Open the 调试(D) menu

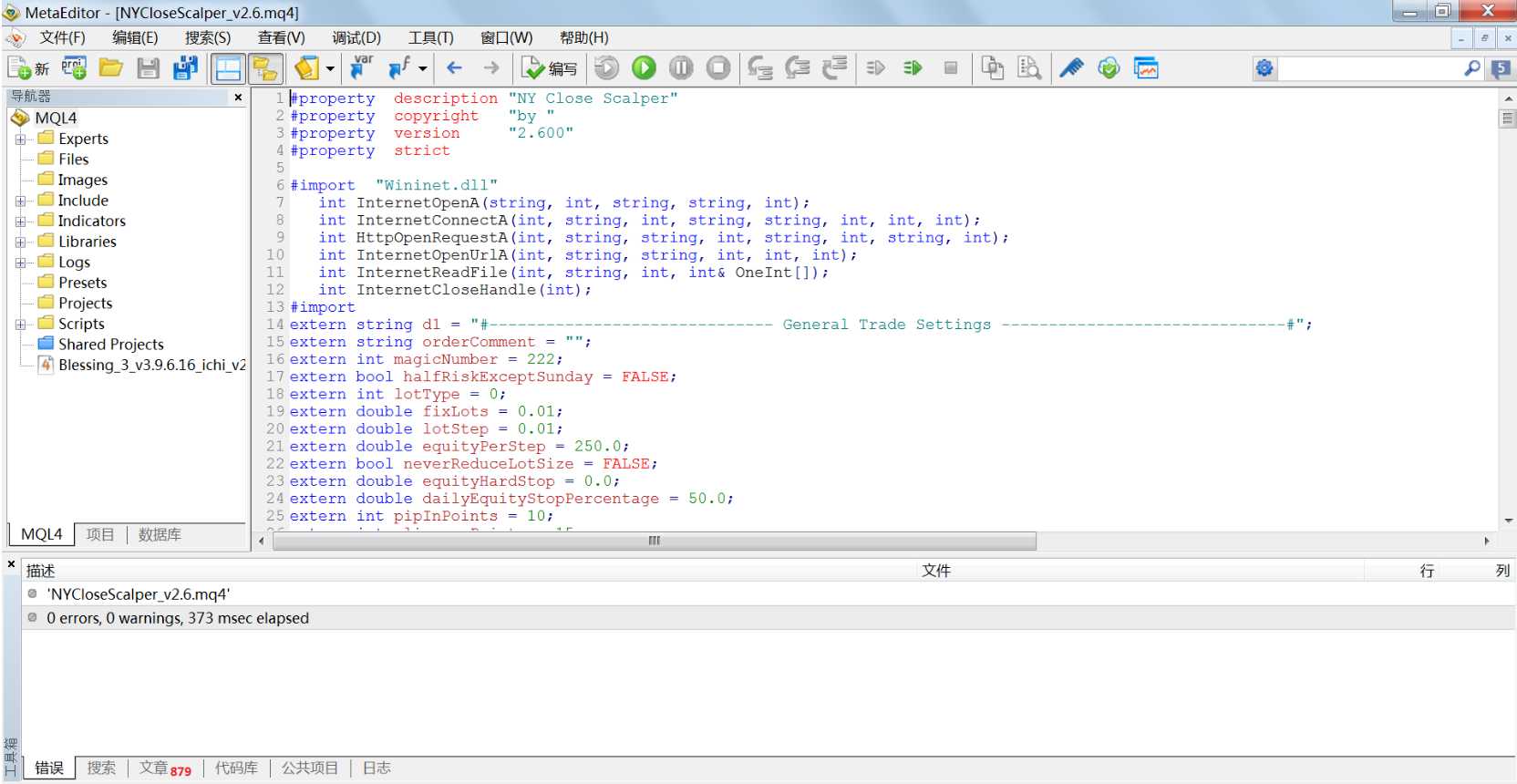pos(356,37)
